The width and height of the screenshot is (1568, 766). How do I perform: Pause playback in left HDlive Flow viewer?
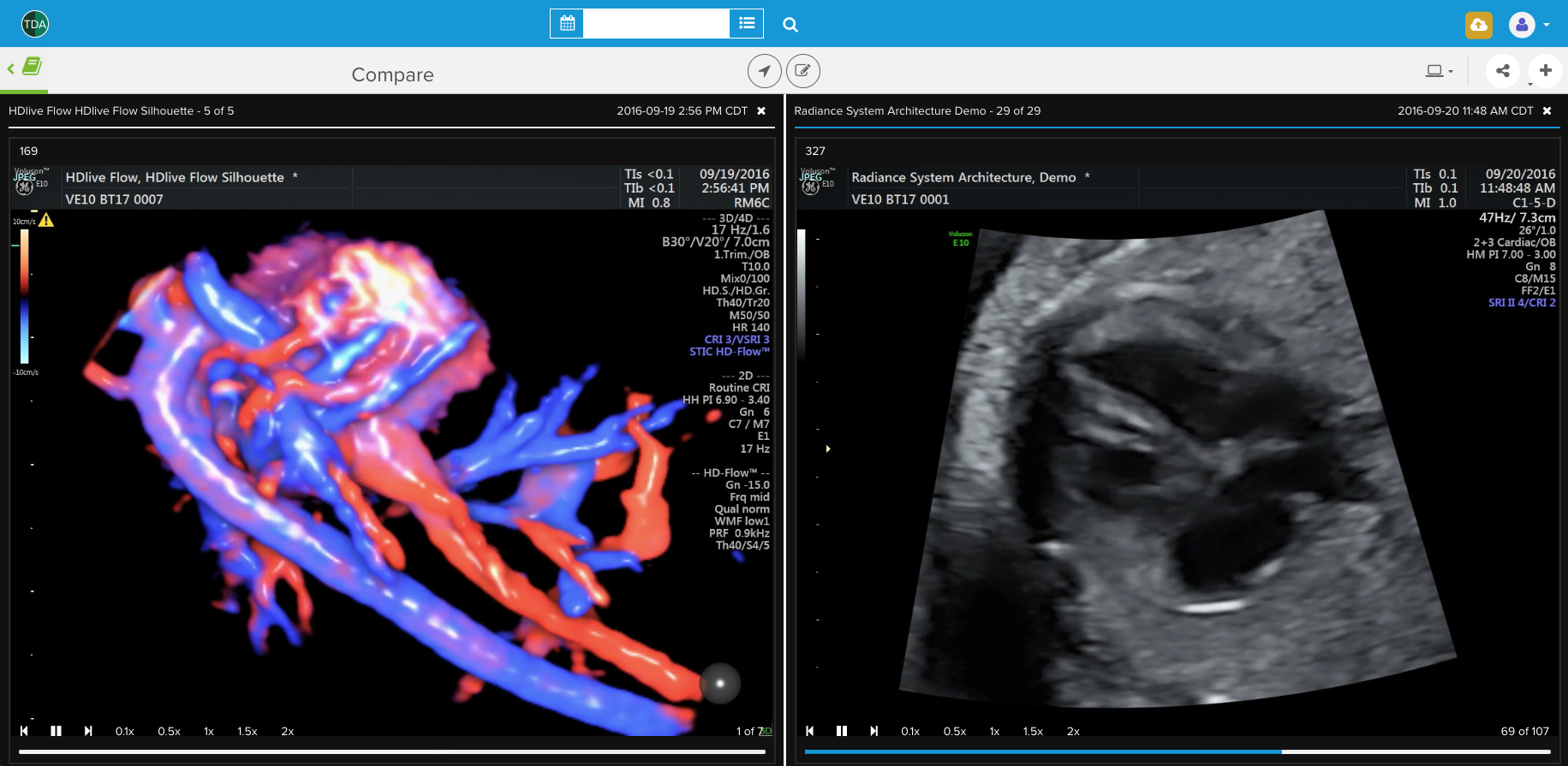[x=56, y=731]
